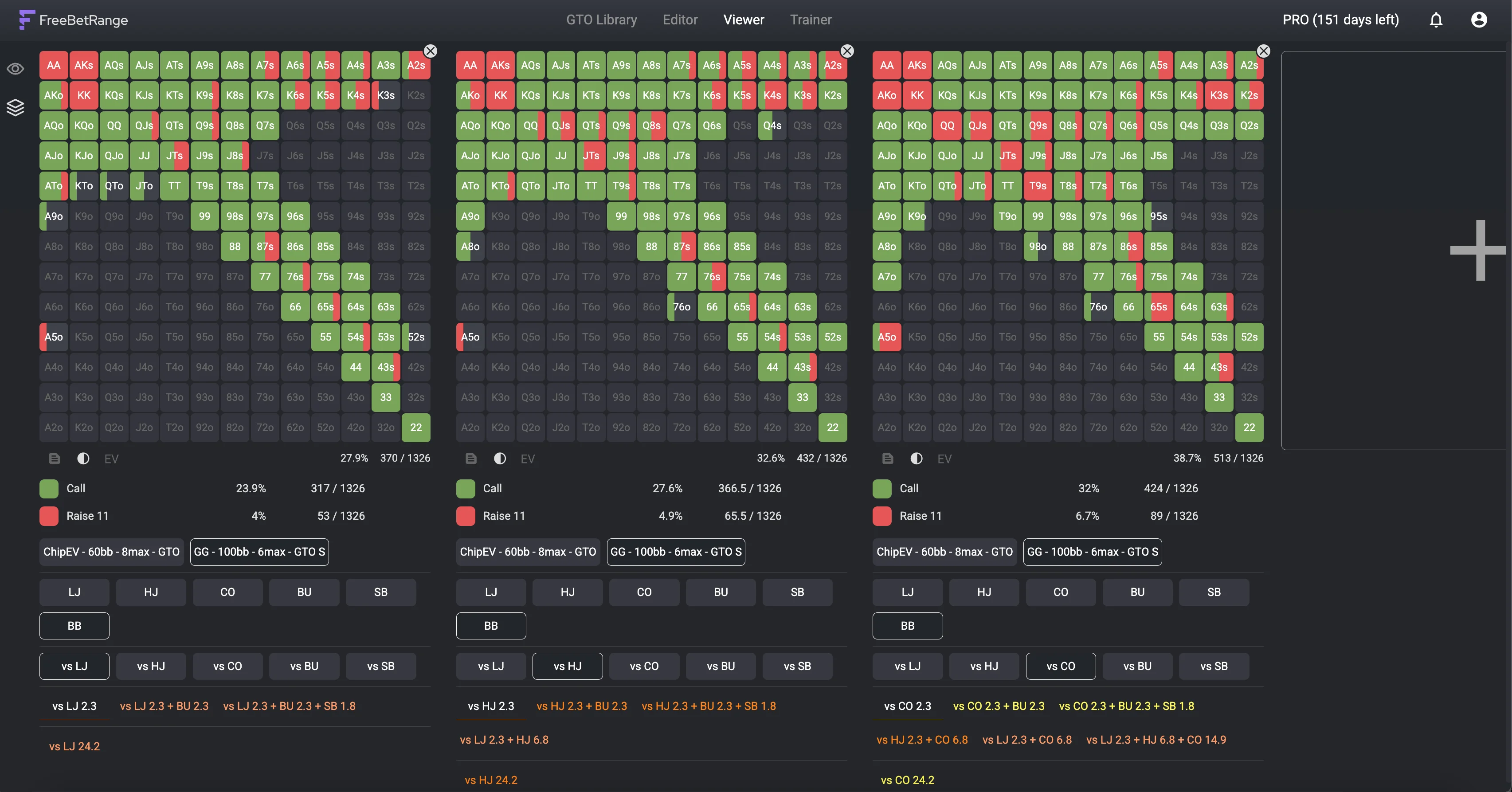Click the FreeBetRange logo
Viewport: 1512px width, 792px height.
[x=73, y=20]
